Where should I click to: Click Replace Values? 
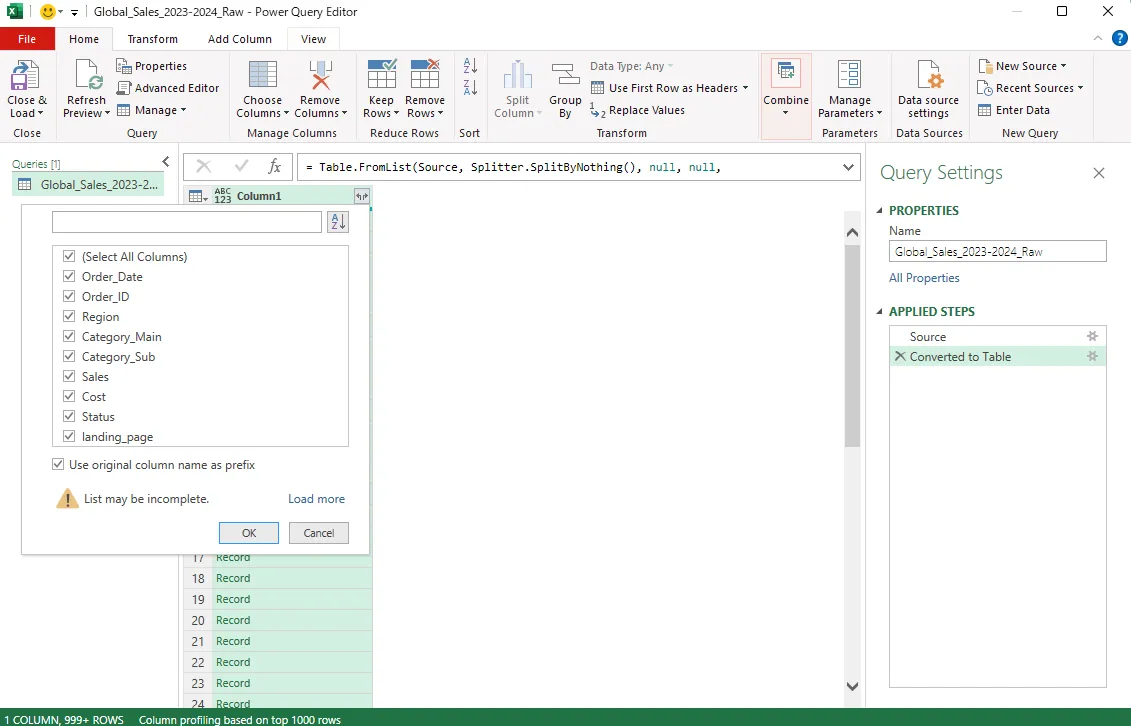[638, 110]
